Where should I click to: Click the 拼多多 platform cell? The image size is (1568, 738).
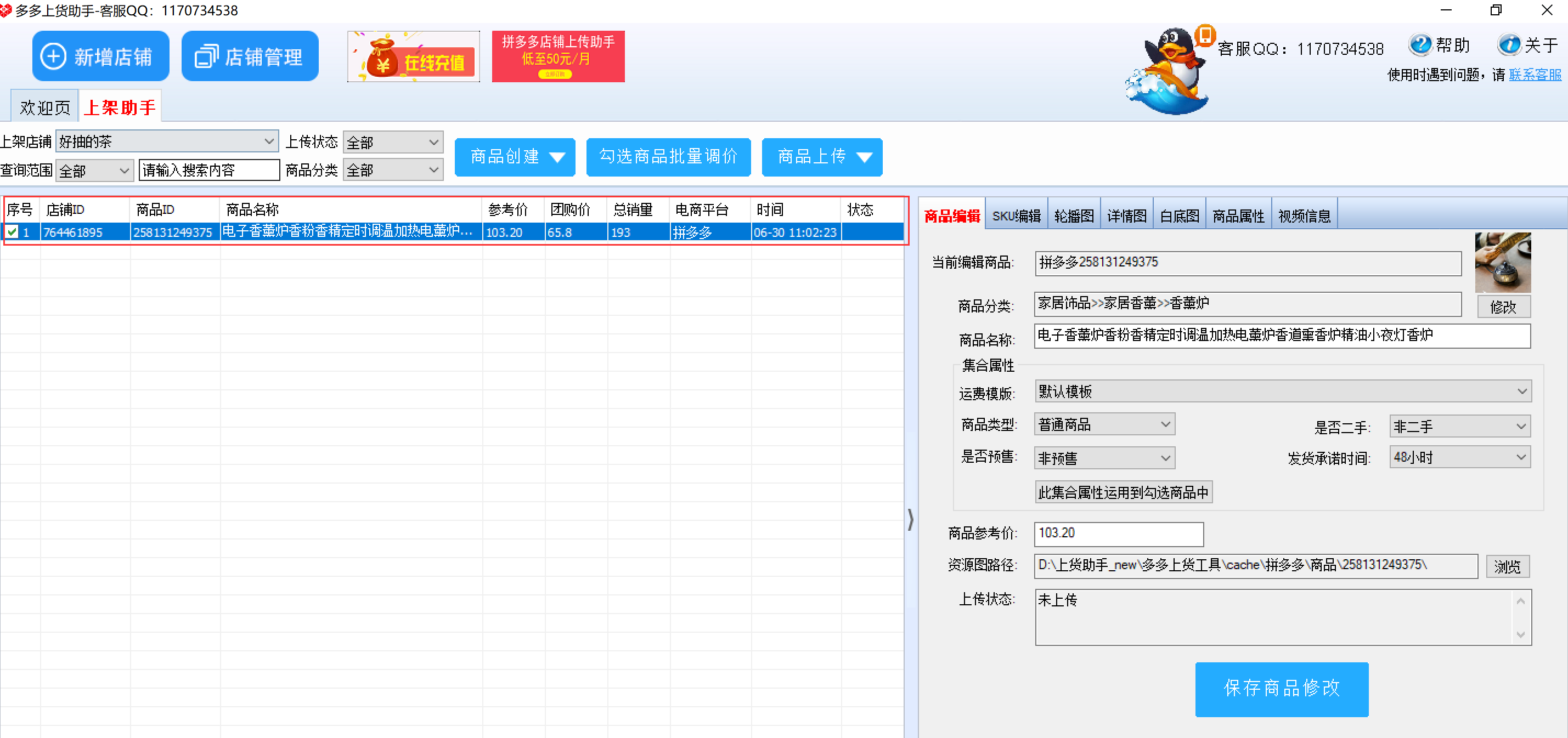[x=710, y=232]
